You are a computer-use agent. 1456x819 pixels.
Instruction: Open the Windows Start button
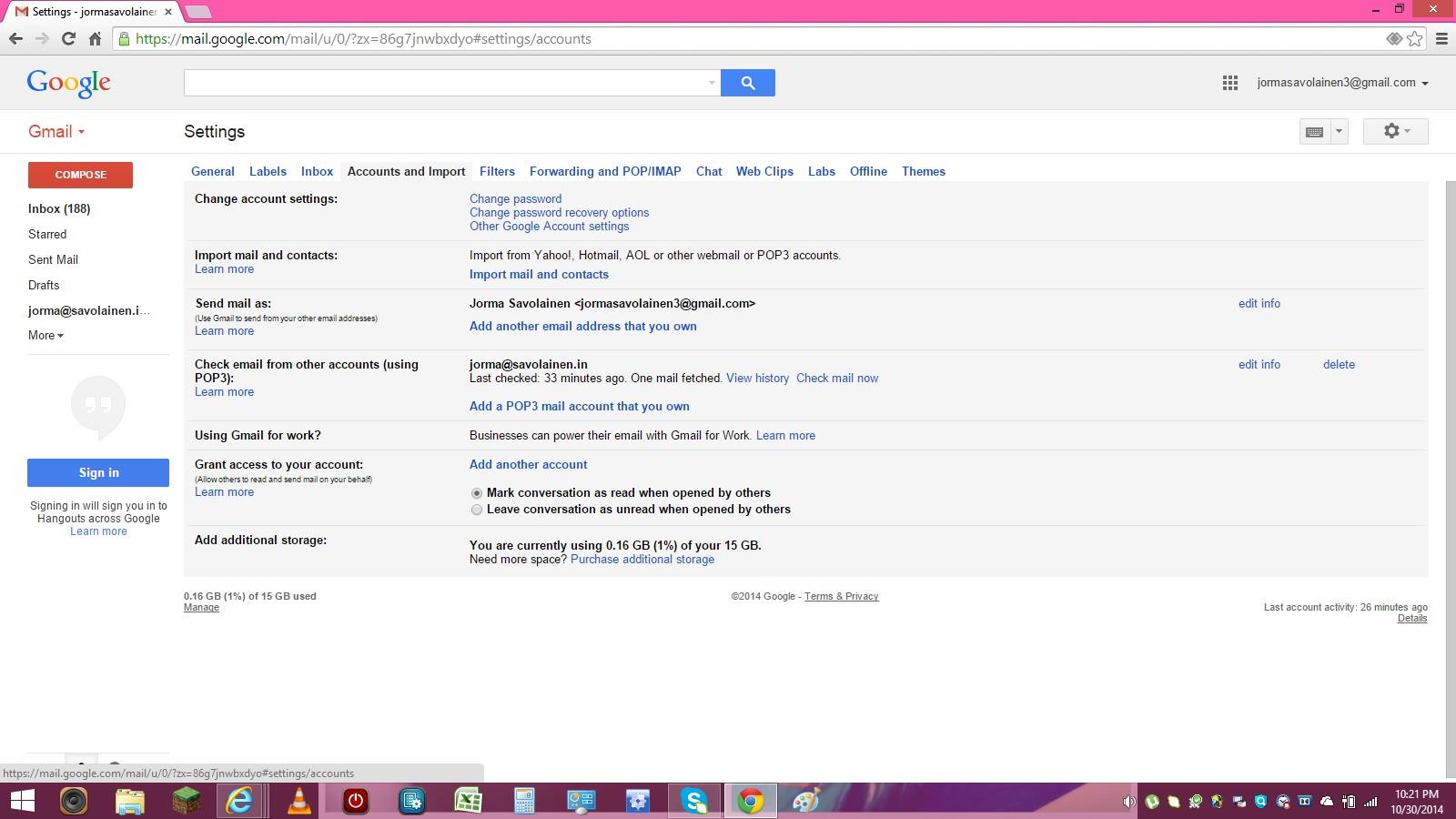22,801
